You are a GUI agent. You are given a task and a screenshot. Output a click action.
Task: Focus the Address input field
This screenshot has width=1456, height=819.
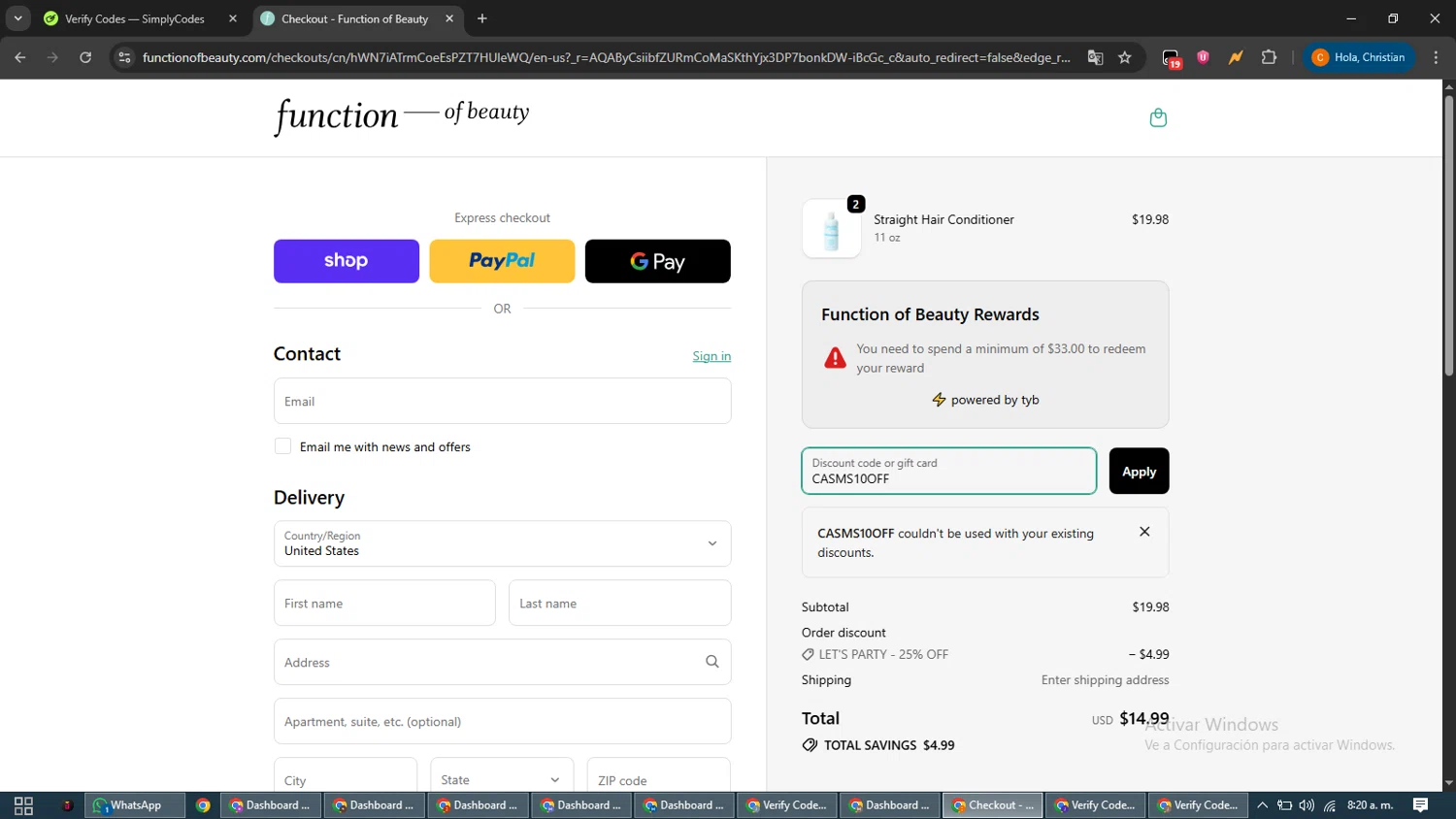coord(502,662)
